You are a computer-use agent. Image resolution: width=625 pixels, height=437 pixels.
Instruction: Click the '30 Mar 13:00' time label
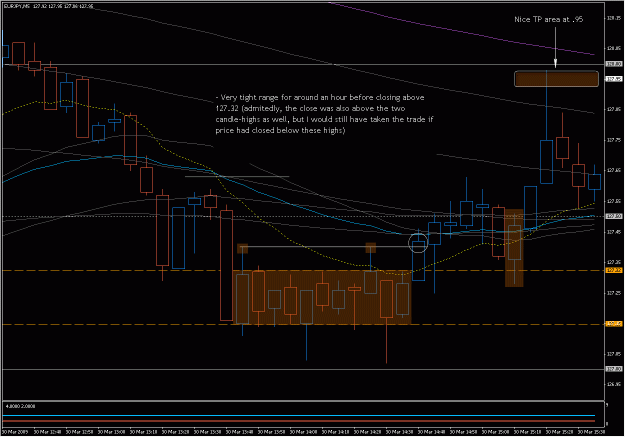111,432
